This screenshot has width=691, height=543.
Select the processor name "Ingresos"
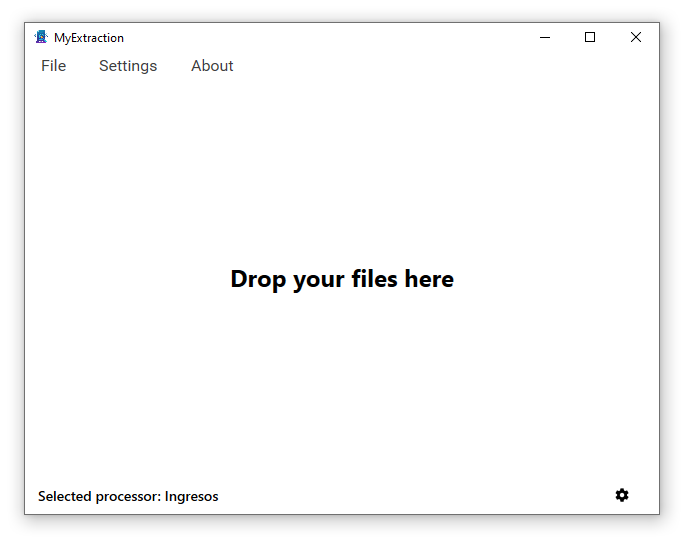192,496
